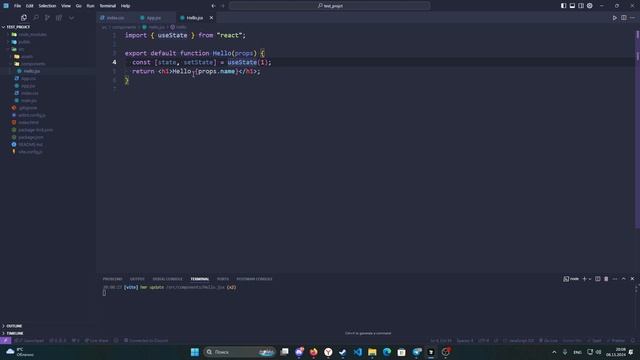Go back with the navigation arrow
The width and height of the screenshot is (640, 360).
[213, 6]
